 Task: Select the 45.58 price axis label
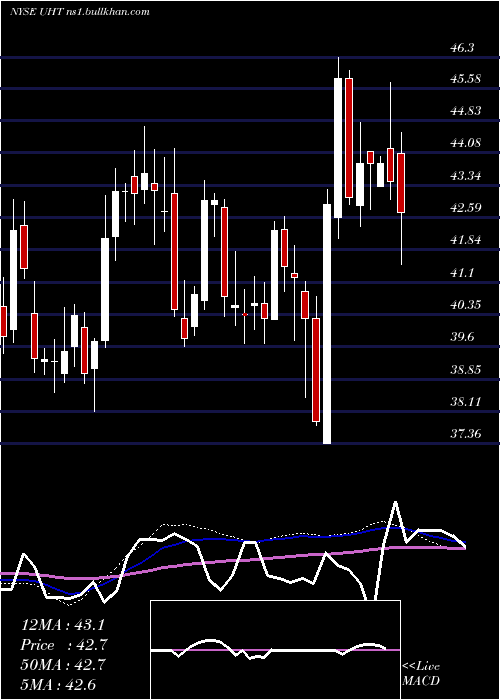tap(466, 79)
